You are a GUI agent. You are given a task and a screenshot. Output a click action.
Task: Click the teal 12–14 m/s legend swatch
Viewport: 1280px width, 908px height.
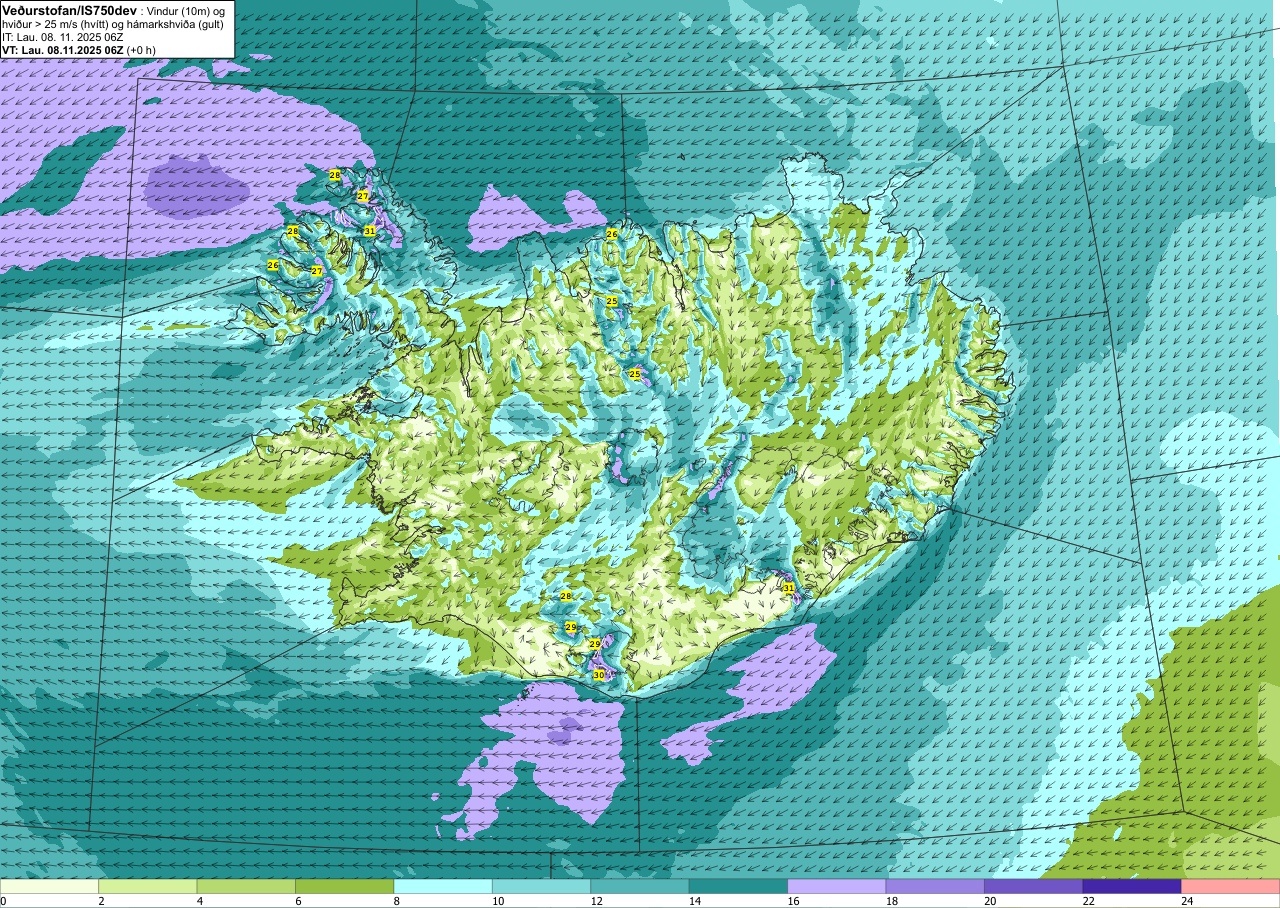(639, 886)
